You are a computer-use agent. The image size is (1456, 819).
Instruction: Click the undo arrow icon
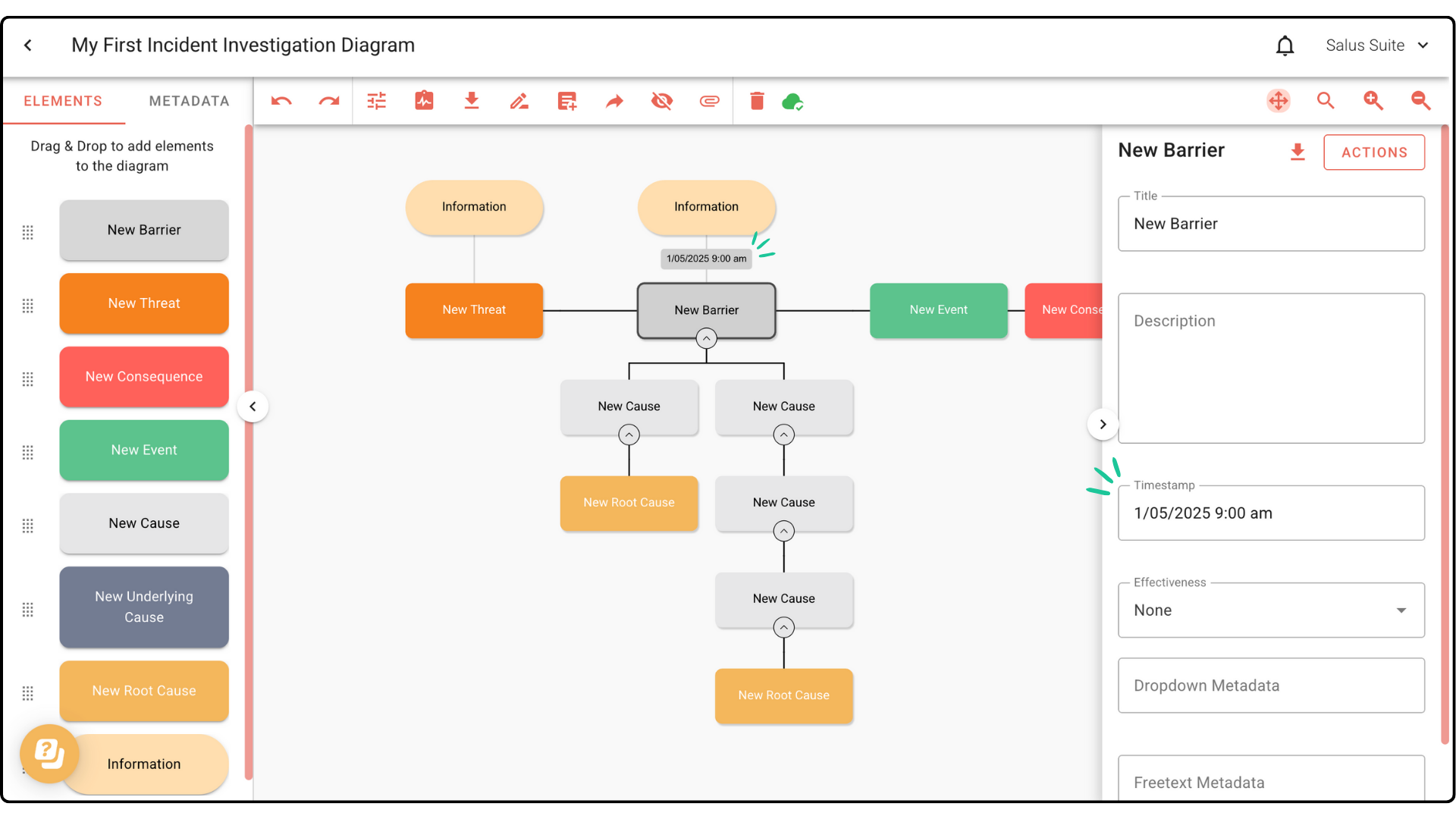coord(281,101)
